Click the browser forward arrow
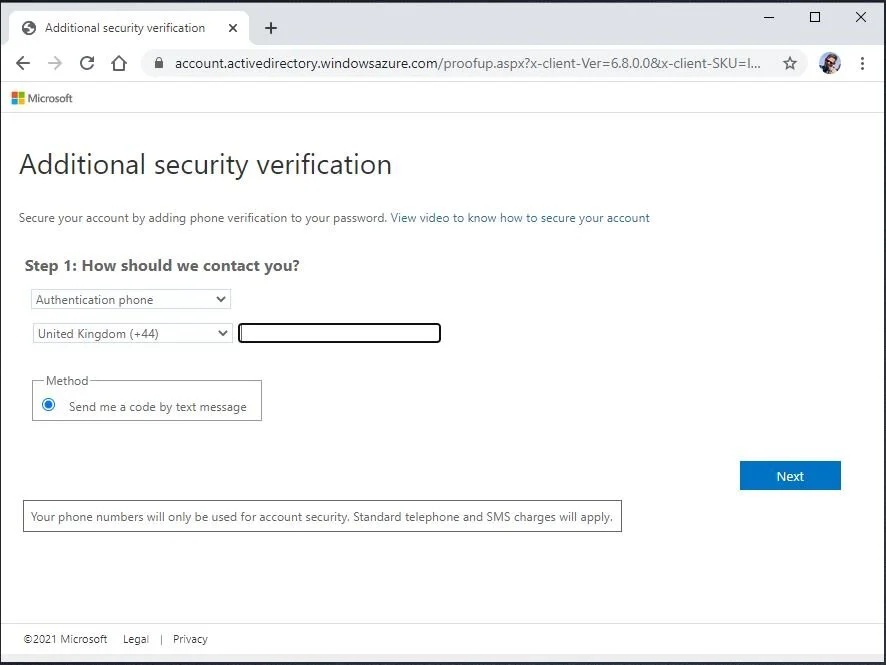This screenshot has width=886, height=665. (55, 63)
